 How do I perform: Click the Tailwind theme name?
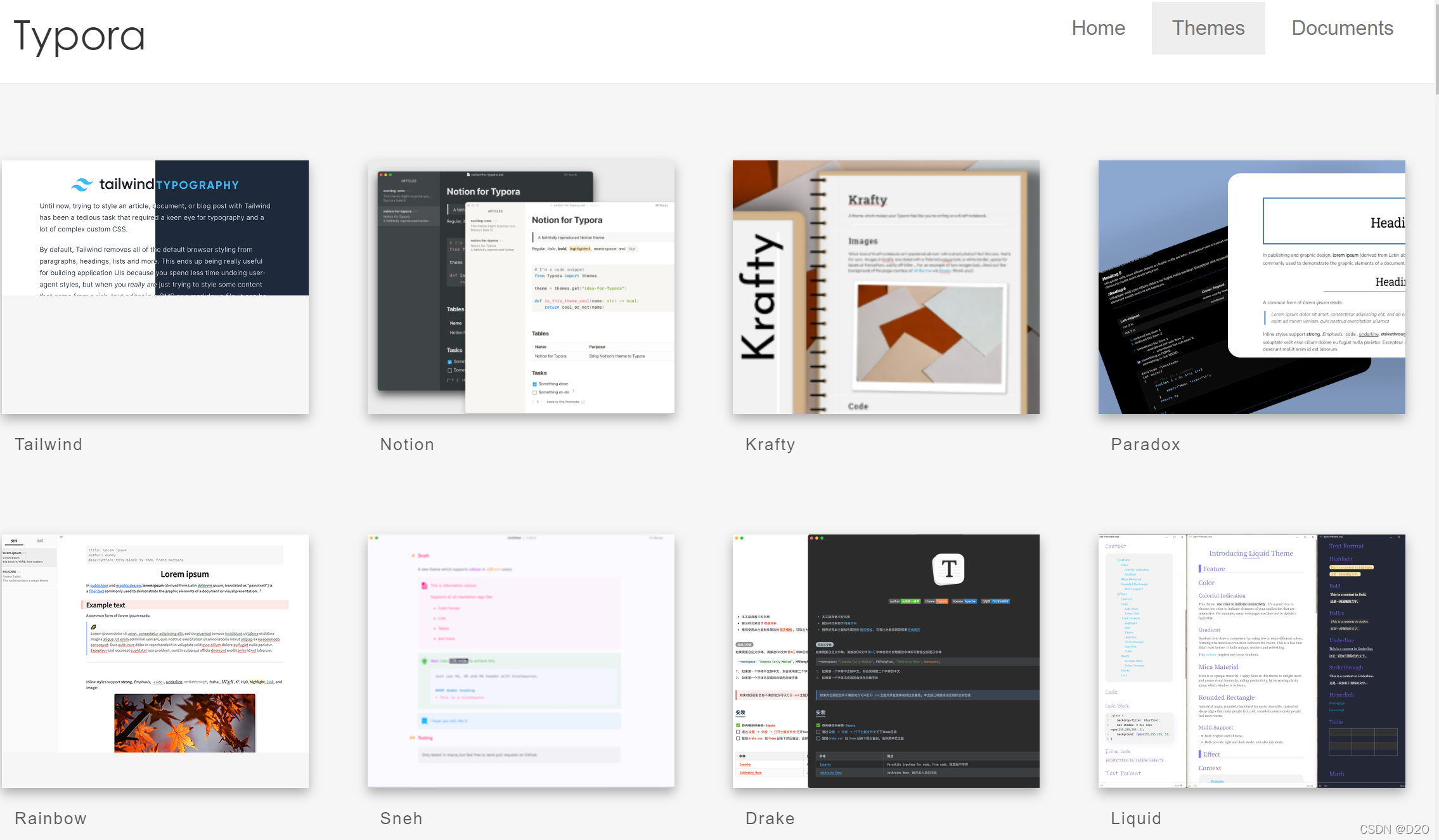point(49,444)
